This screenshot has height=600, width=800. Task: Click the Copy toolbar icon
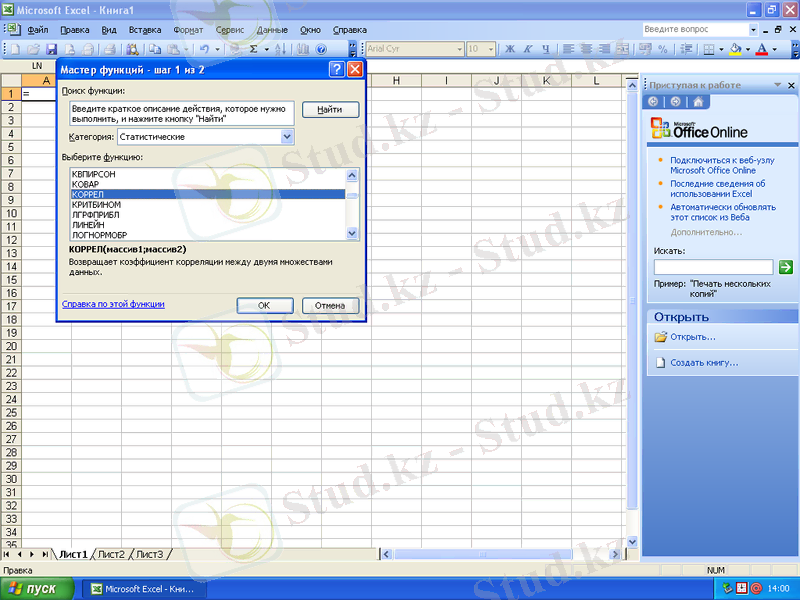(155, 49)
